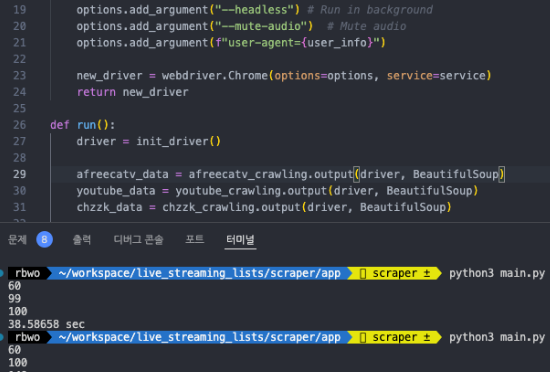Click the '# Mute audio' comment

367,26
